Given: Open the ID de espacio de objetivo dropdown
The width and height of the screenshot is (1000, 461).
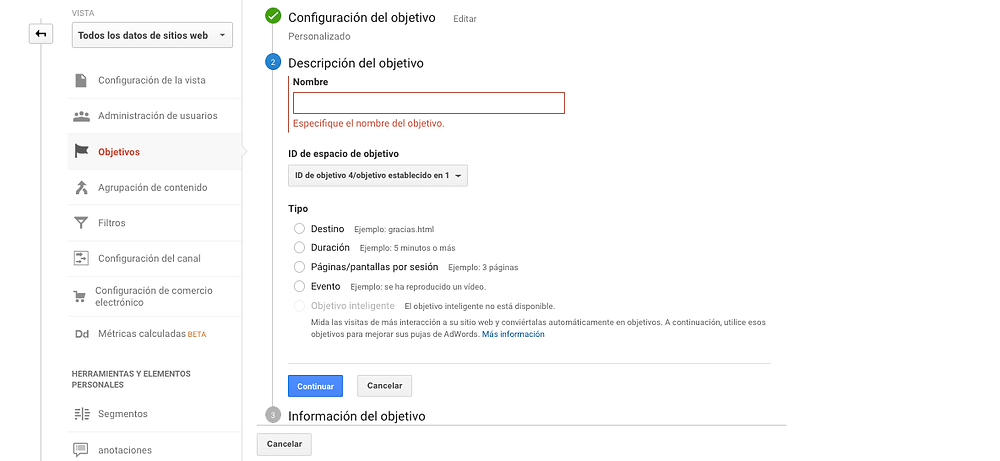Looking at the screenshot, I should point(378,175).
